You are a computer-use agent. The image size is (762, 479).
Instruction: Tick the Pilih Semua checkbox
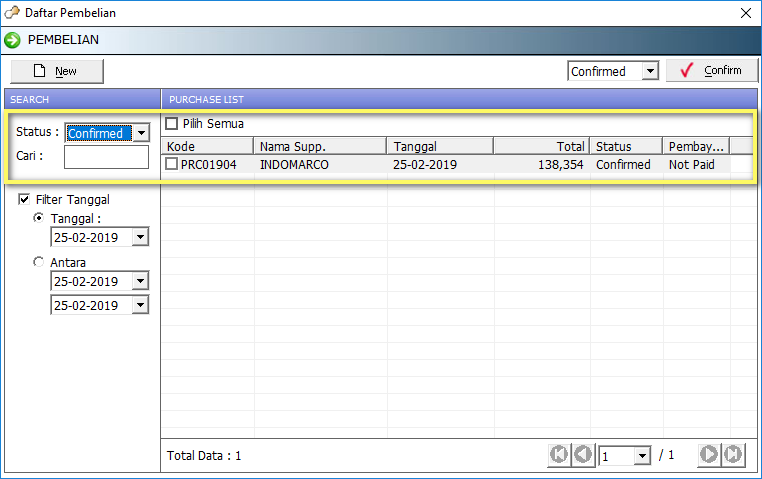[x=172, y=124]
